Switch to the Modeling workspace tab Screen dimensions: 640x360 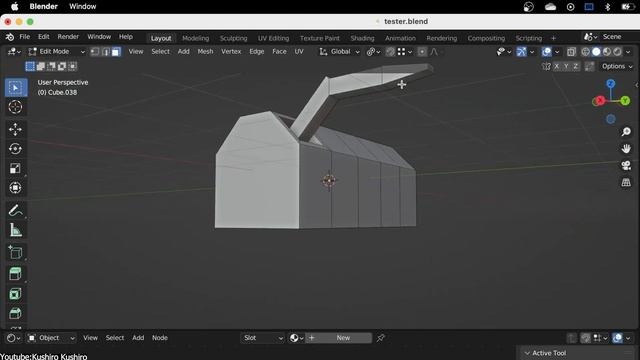tap(196, 38)
